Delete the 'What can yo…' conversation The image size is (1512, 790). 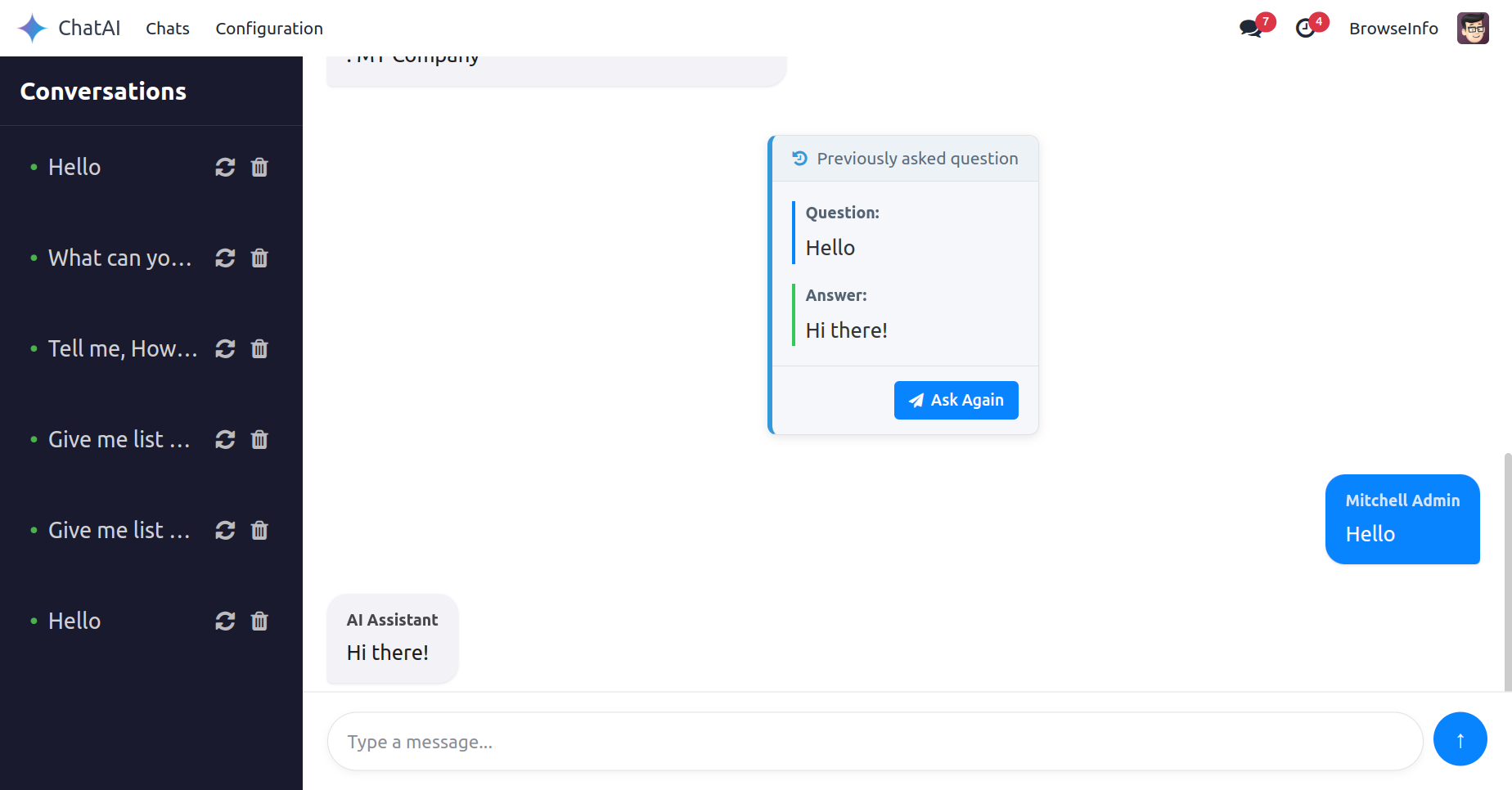(x=259, y=258)
